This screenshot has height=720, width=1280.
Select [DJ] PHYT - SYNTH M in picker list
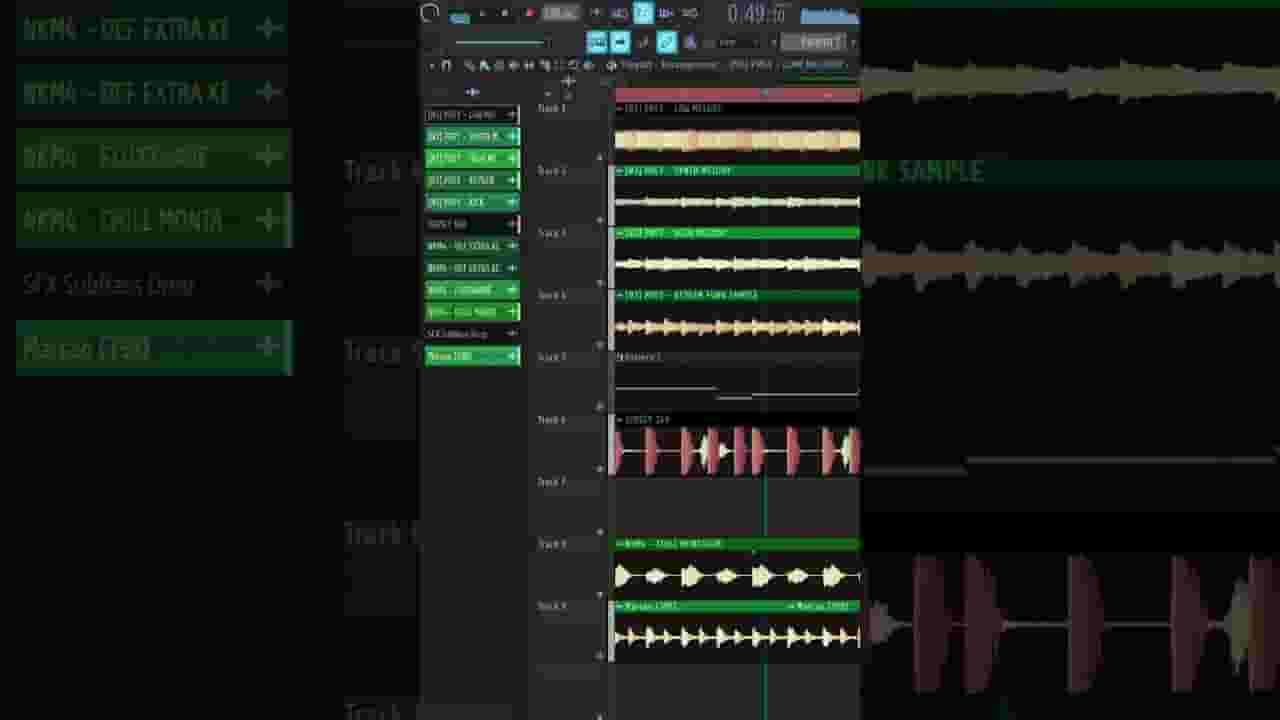(472, 136)
